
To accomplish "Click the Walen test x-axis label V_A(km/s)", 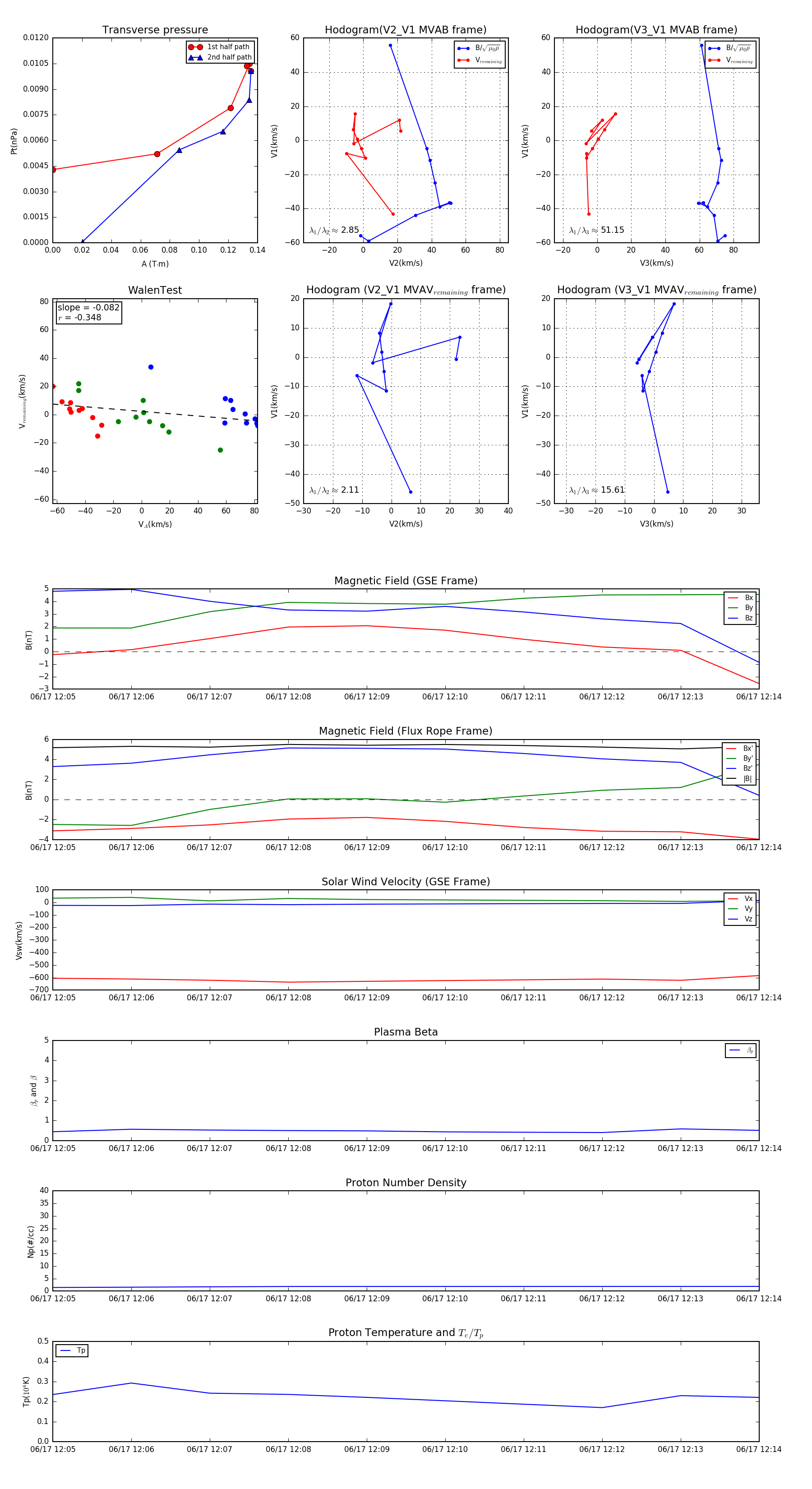I will click(x=155, y=524).
